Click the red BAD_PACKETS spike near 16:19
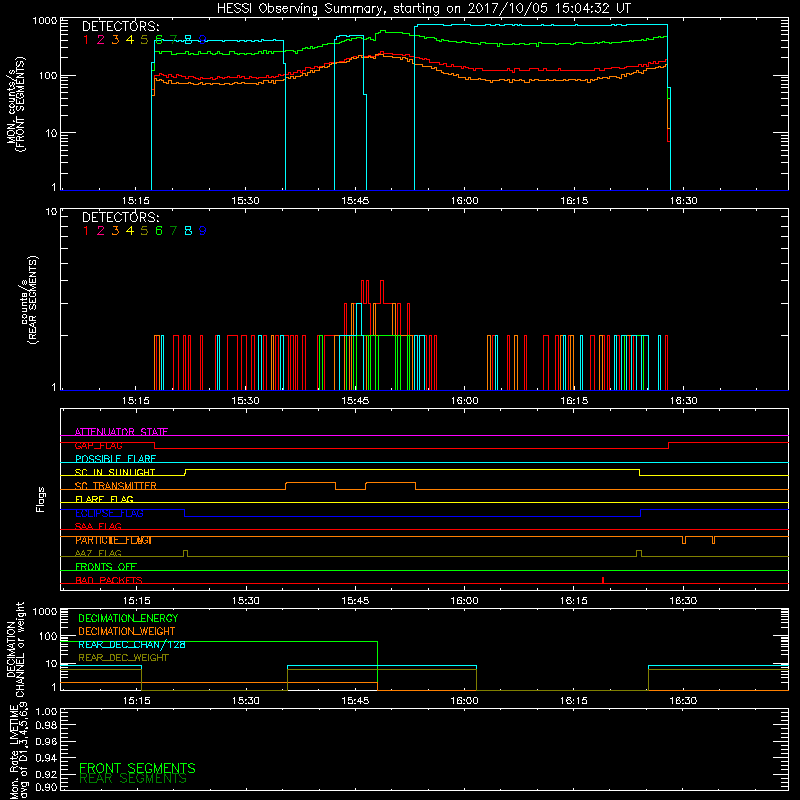The width and height of the screenshot is (800, 800). click(x=603, y=580)
